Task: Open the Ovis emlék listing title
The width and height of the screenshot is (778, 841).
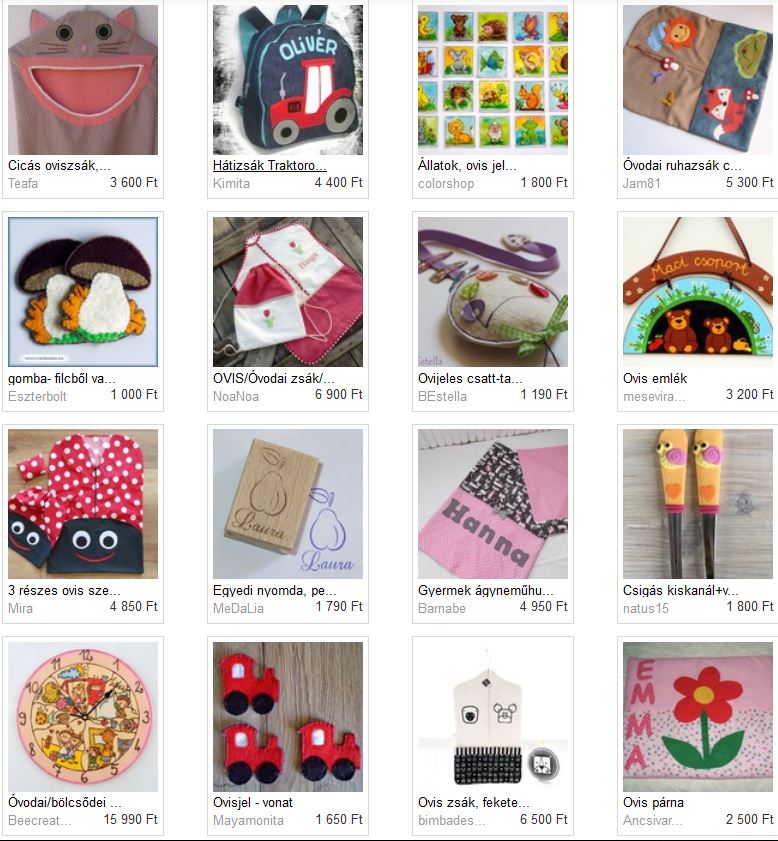Action: [x=655, y=378]
